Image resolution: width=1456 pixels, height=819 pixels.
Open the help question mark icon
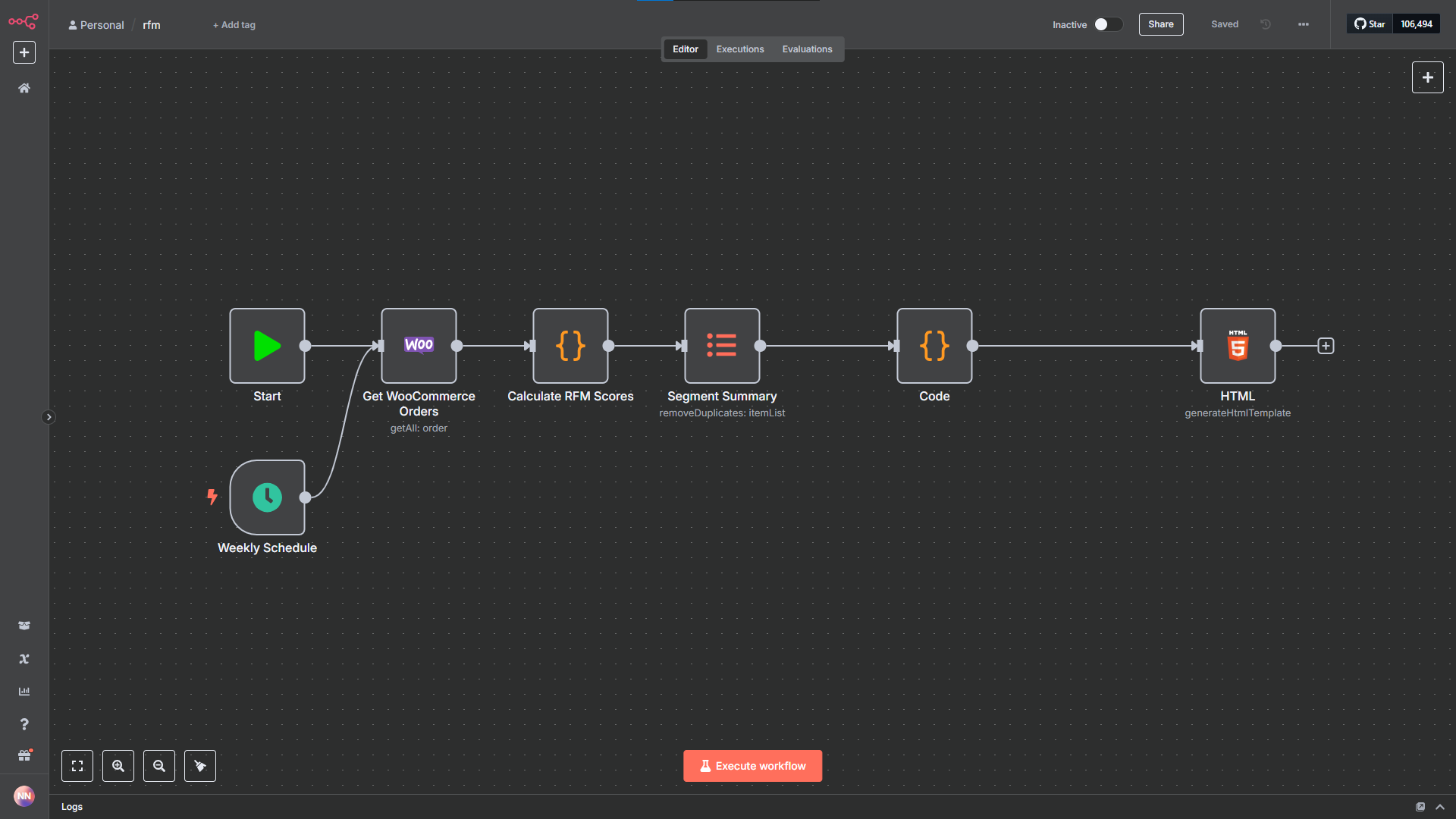(x=24, y=724)
